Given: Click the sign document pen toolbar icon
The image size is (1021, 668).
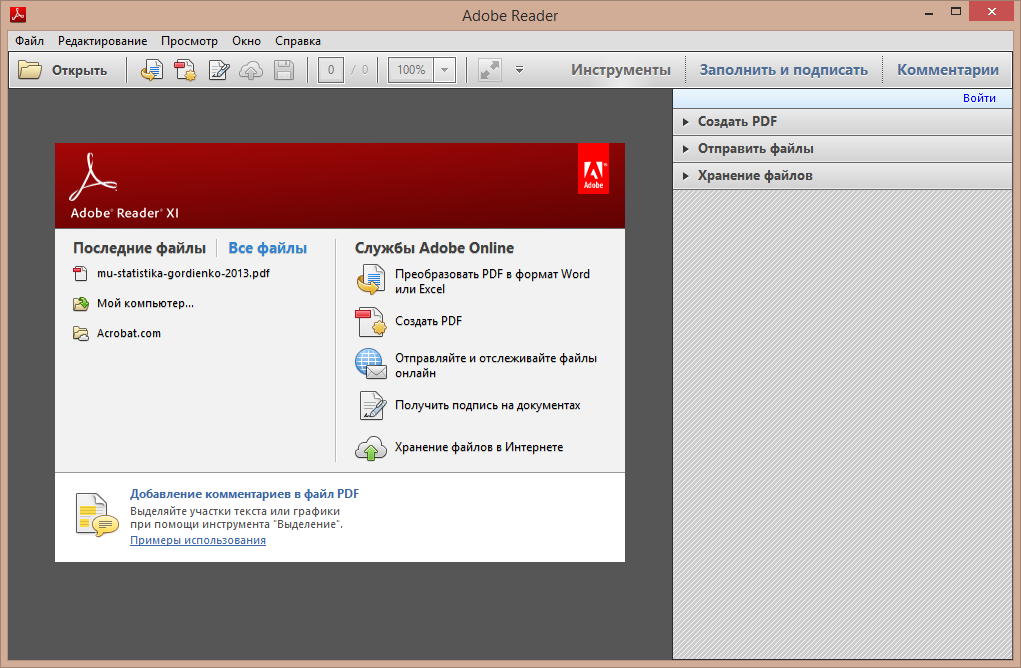Looking at the screenshot, I should (219, 70).
